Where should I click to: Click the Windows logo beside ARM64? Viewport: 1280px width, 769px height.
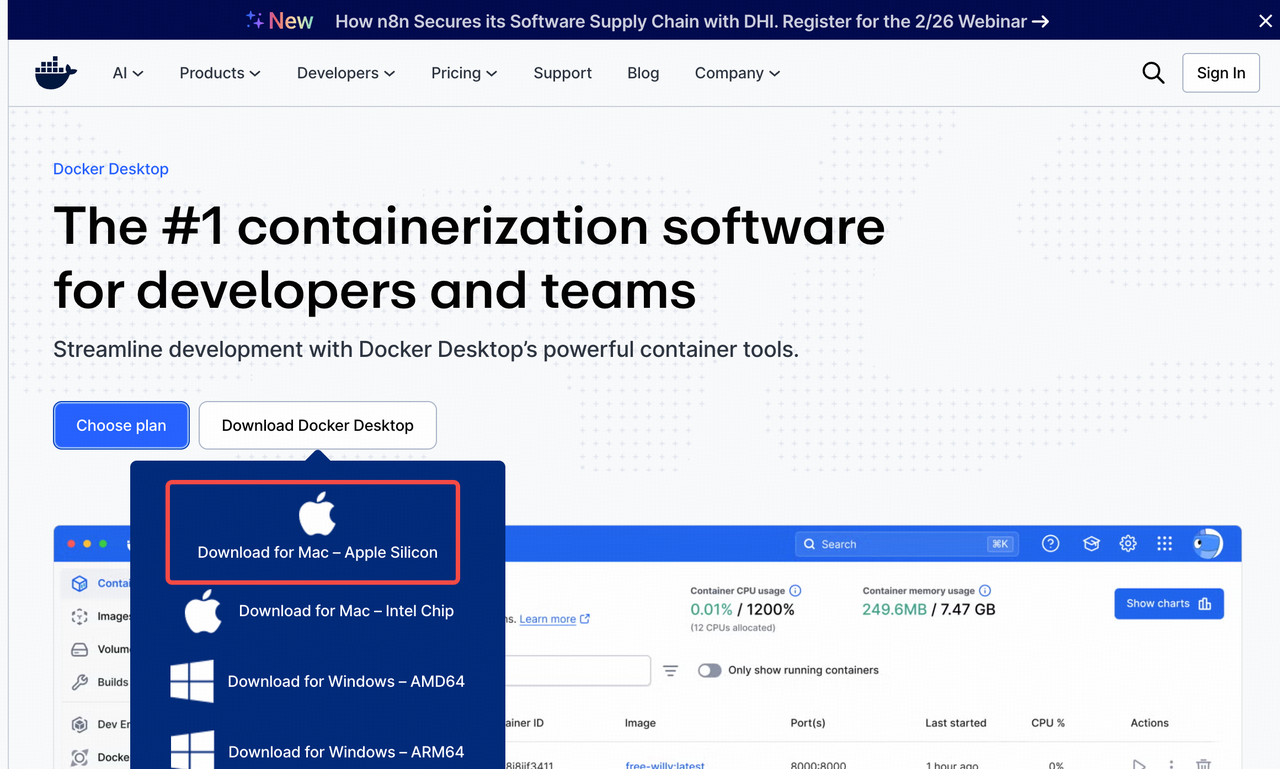[192, 751]
